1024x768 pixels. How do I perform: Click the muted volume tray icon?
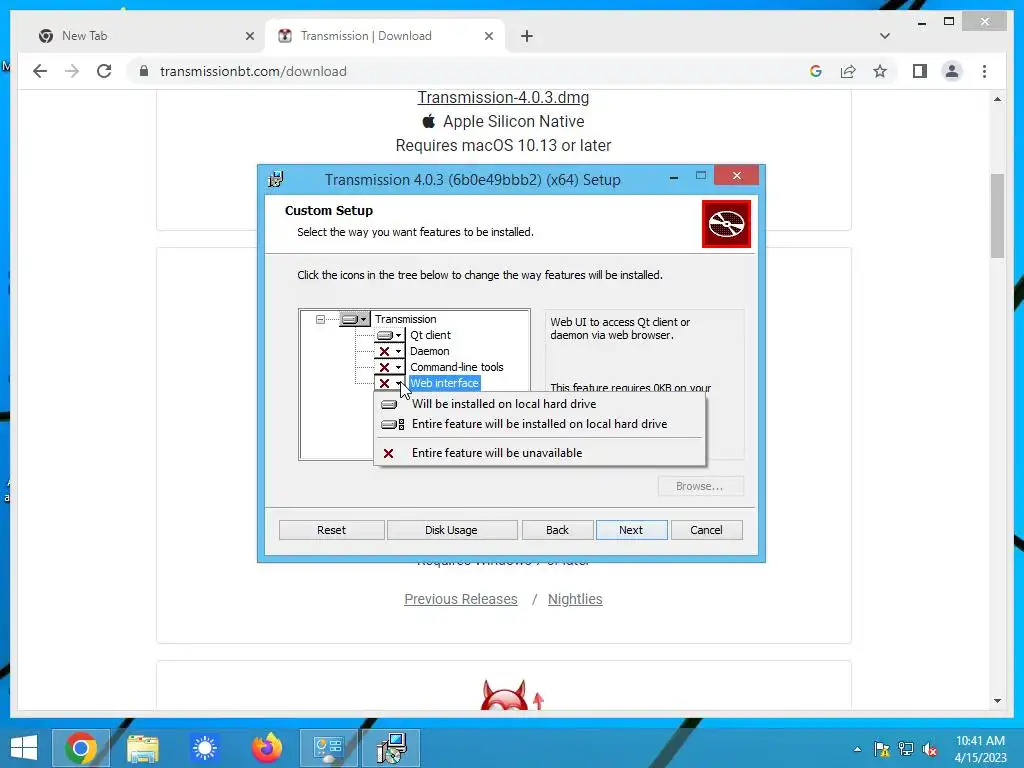coord(930,749)
